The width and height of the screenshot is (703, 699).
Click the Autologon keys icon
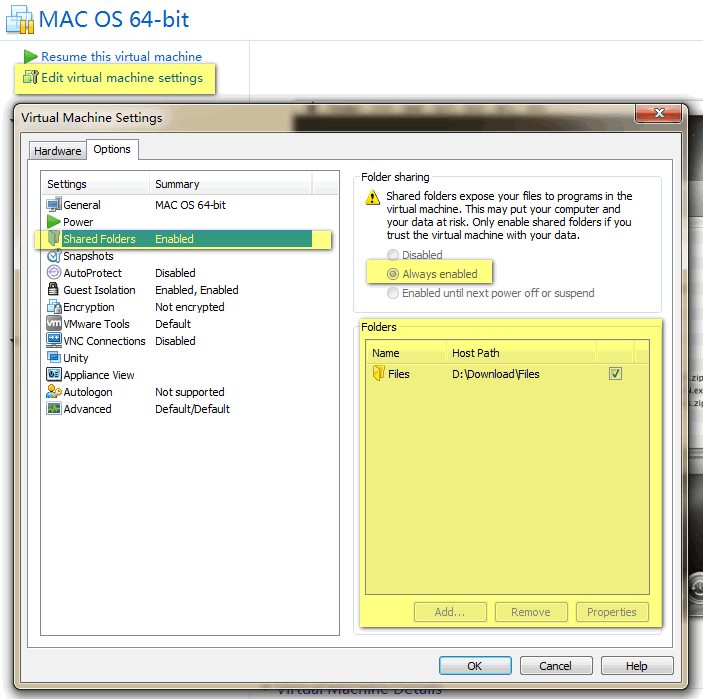click(x=54, y=391)
